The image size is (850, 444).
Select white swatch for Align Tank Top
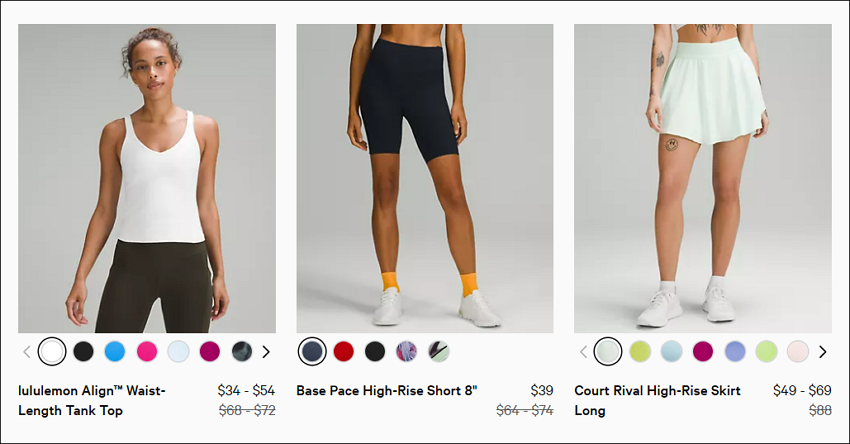click(51, 351)
